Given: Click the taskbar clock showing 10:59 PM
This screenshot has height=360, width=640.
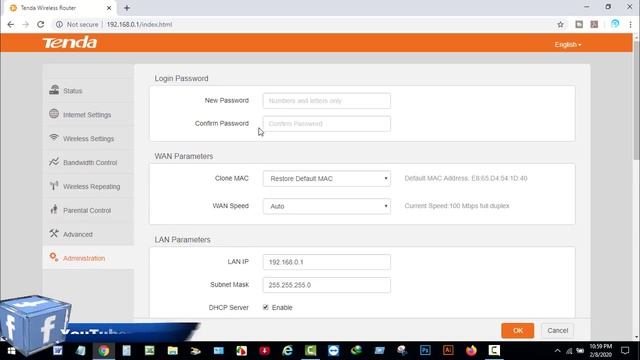Looking at the screenshot, I should click(x=600, y=351).
